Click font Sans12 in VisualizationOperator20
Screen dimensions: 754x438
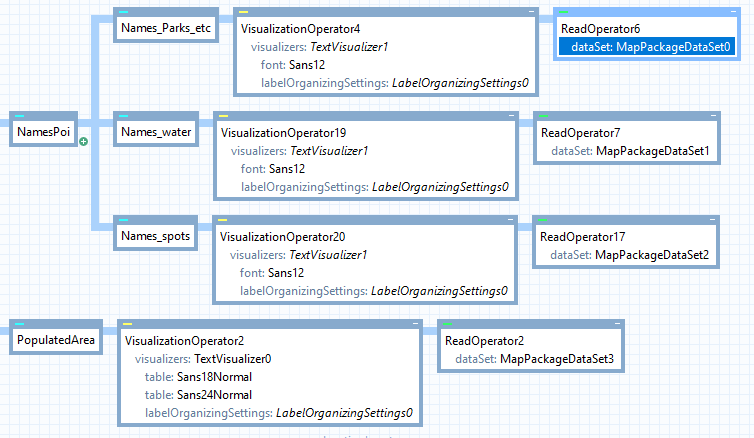[x=286, y=273]
